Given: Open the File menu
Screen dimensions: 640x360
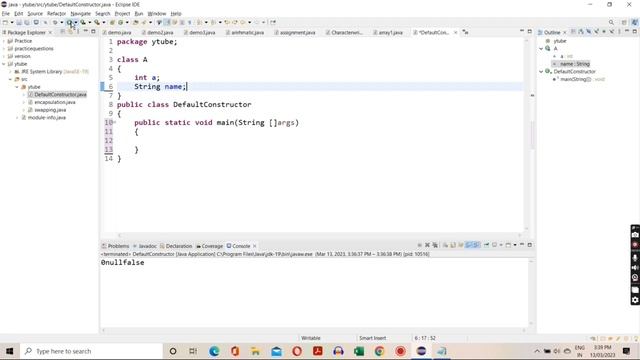Looking at the screenshot, I should pyautogui.click(x=6, y=13).
